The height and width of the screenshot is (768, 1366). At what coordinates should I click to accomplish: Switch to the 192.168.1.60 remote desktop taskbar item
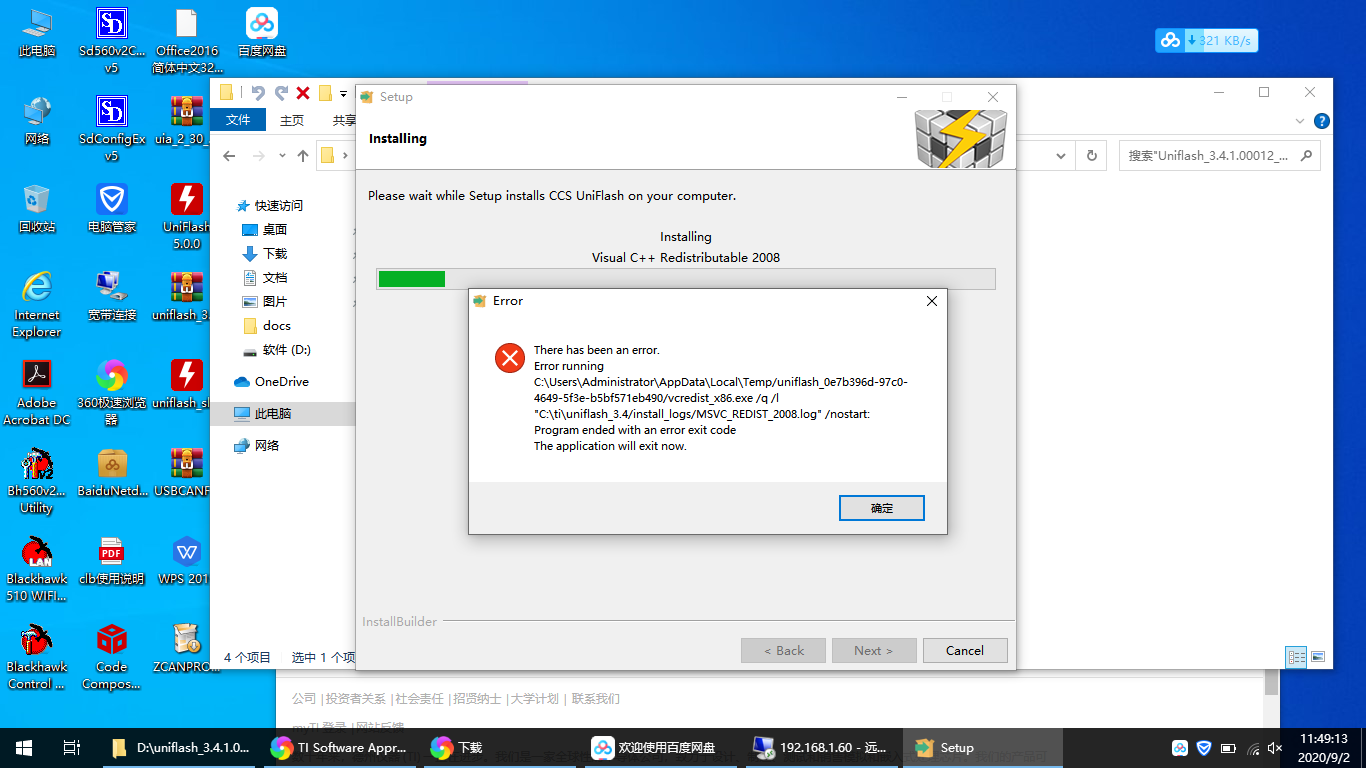point(820,748)
